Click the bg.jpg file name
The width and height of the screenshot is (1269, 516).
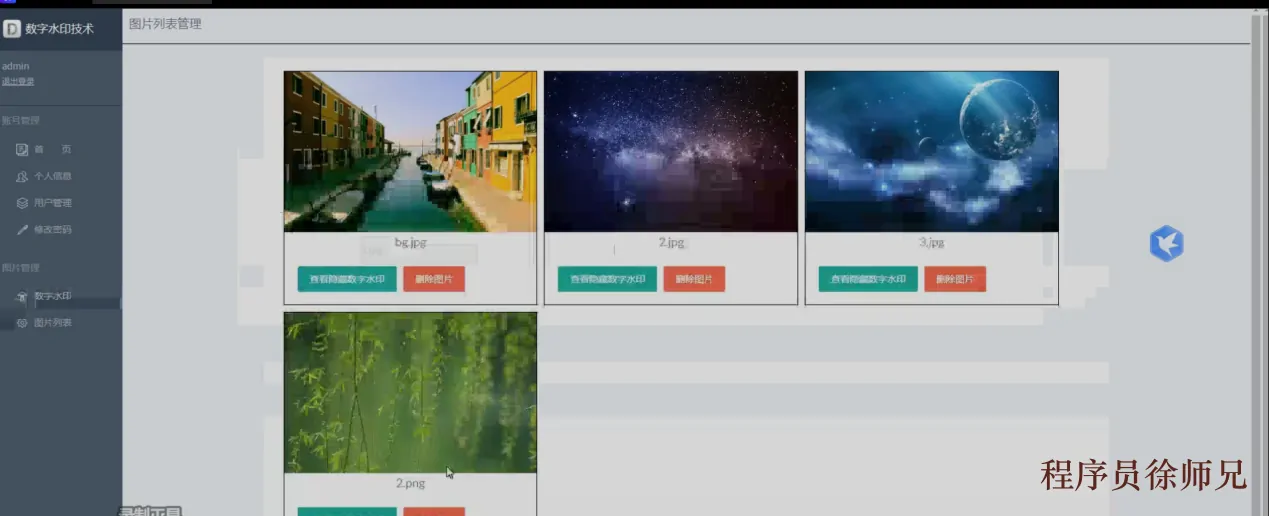[x=410, y=243]
